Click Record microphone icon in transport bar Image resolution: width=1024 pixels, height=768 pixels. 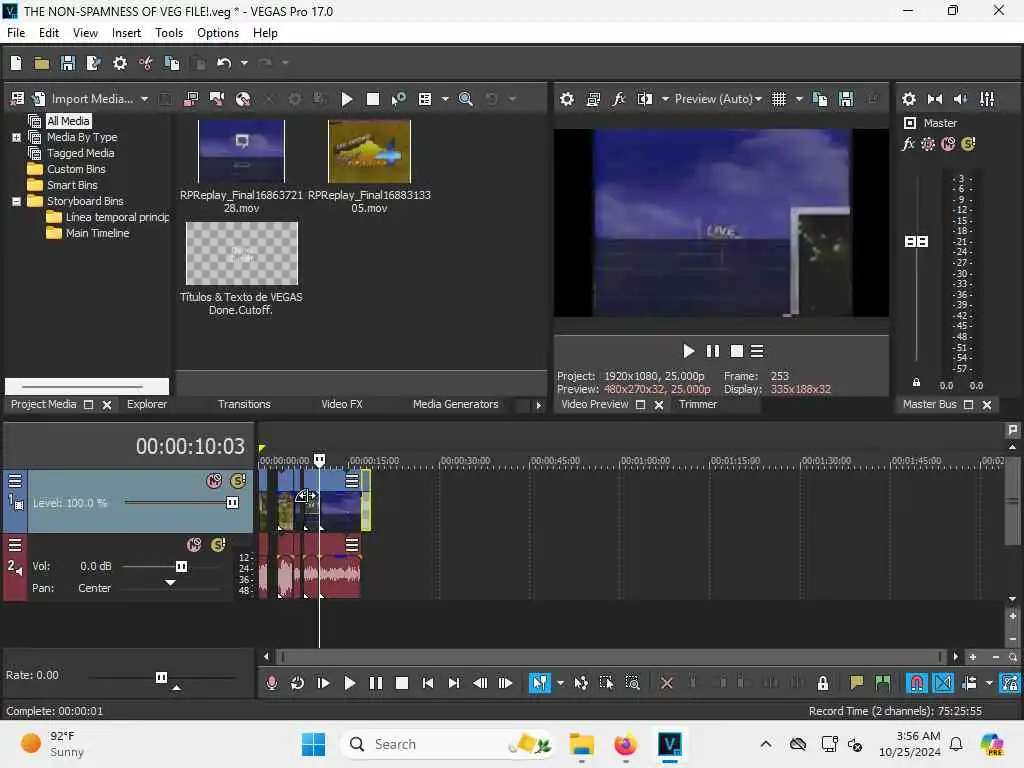272,683
